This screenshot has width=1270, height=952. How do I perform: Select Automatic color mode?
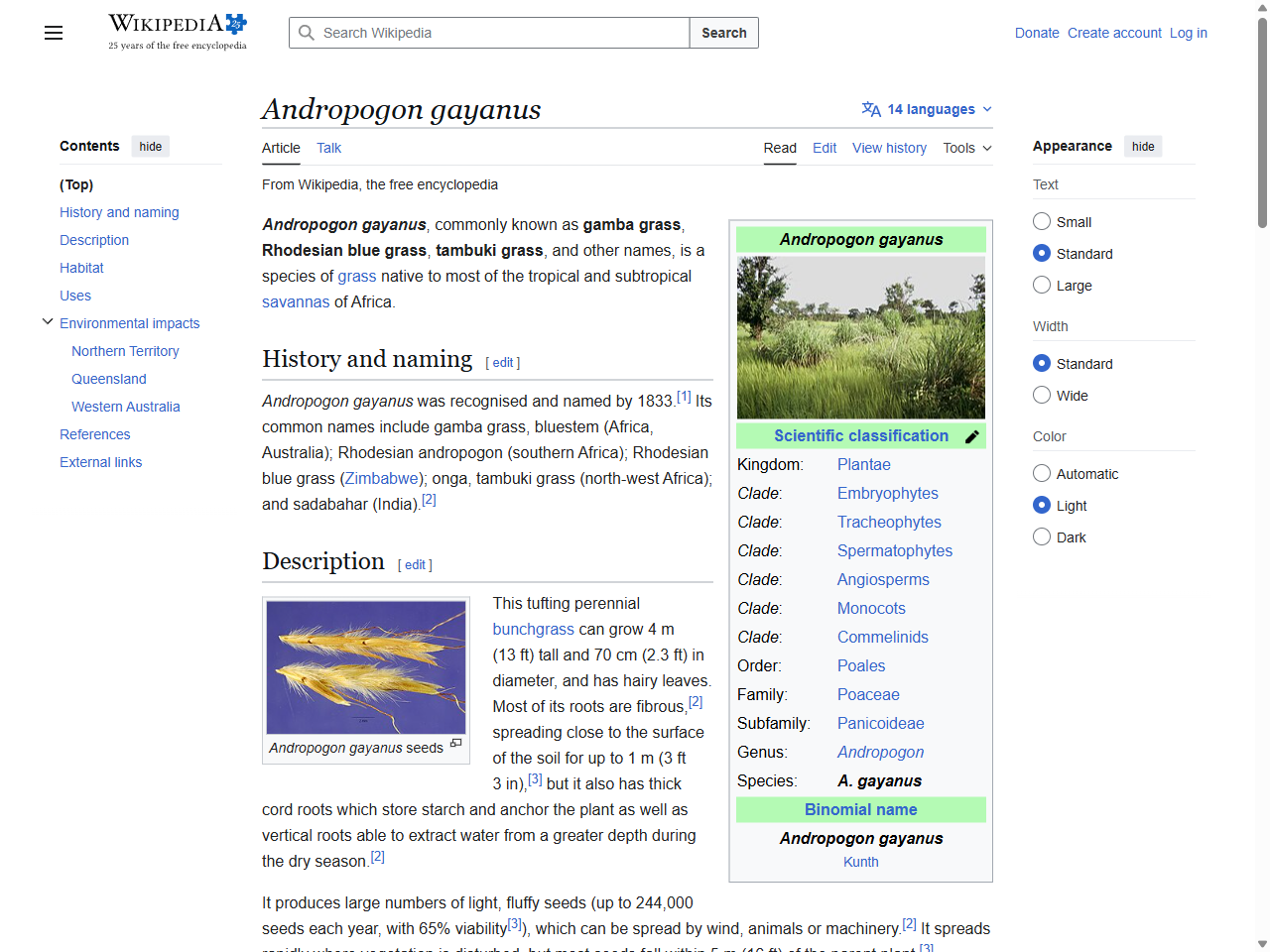coord(1042,473)
